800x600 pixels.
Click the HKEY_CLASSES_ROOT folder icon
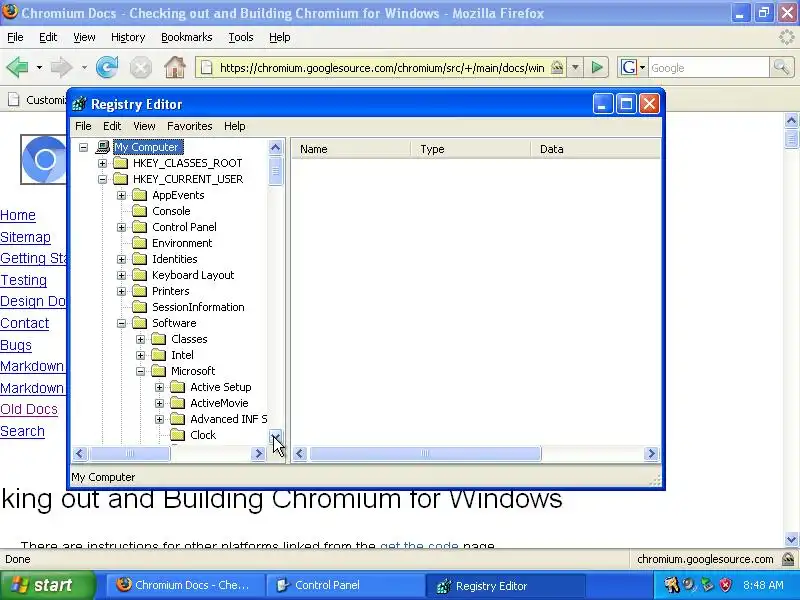[121, 163]
